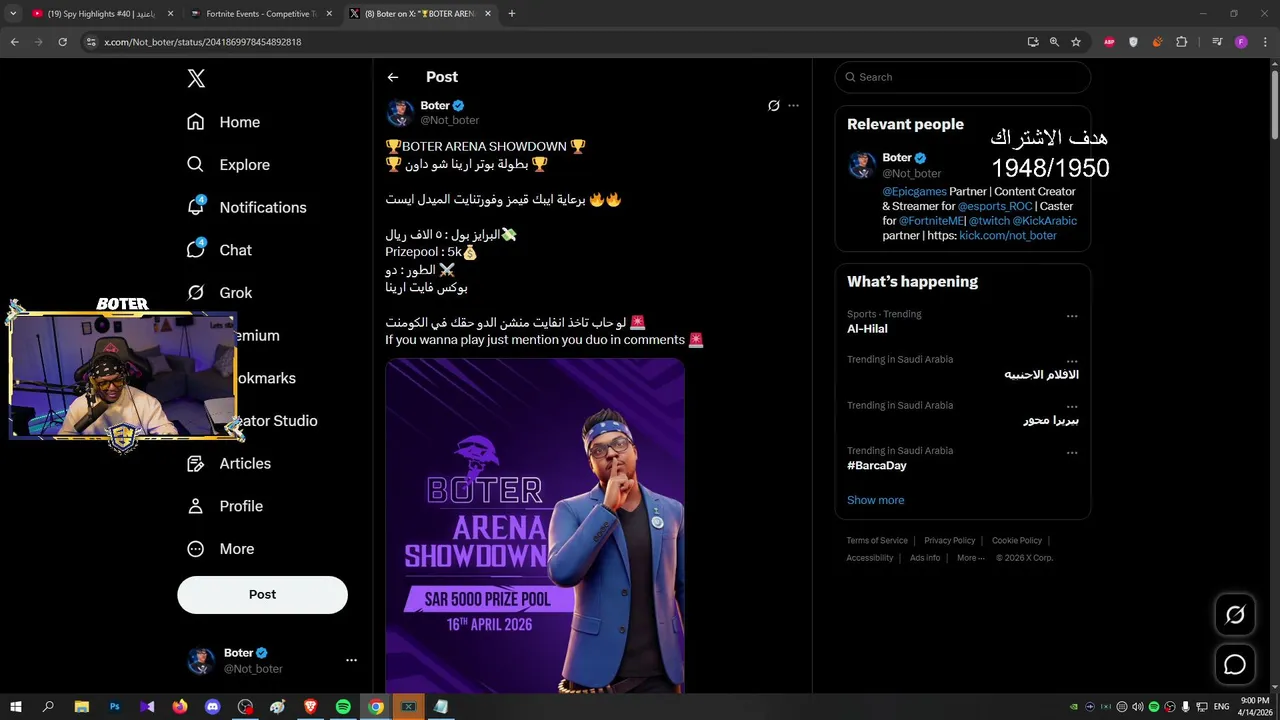1280x720 pixels.
Task: Open Explore in the X sidebar
Action: [x=228, y=165]
